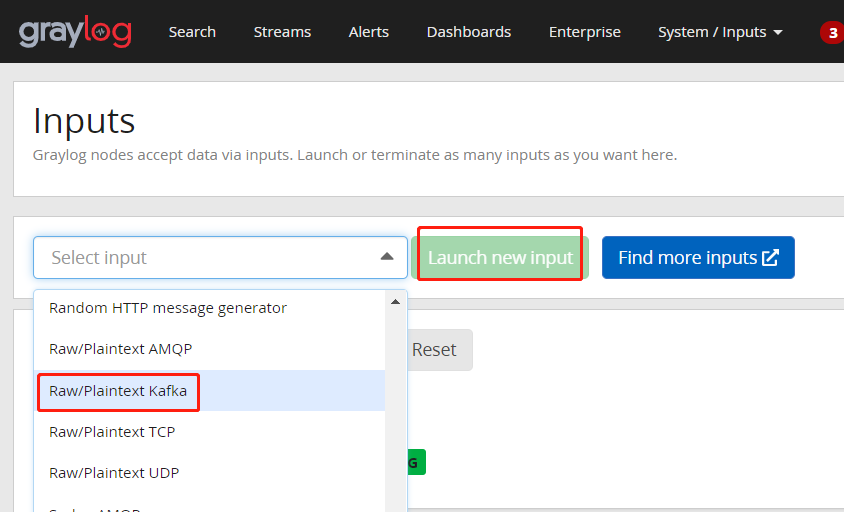Click the Launch new input button
This screenshot has height=512, width=844.
click(500, 257)
